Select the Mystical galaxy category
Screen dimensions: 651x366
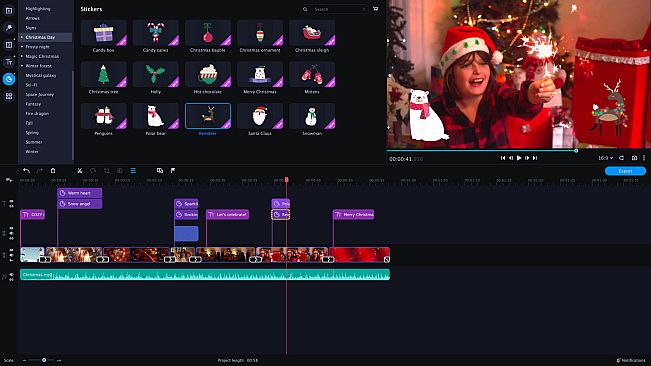(41, 75)
